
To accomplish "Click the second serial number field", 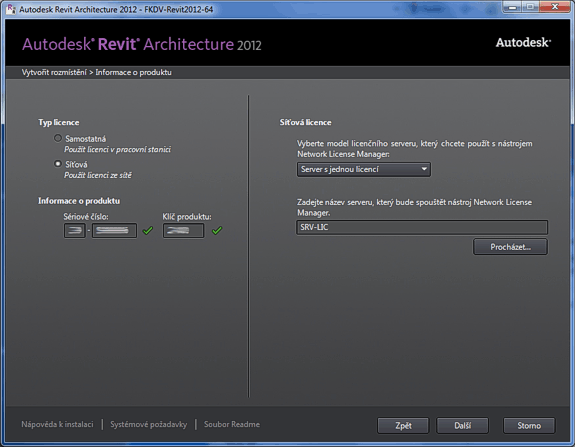I will 114,231.
